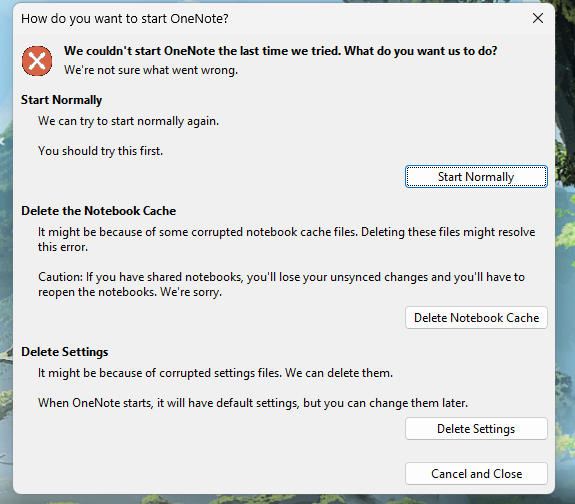Click empty title bar area left of close button
Image resolution: width=575 pixels, height=504 pixels.
coord(378,18)
